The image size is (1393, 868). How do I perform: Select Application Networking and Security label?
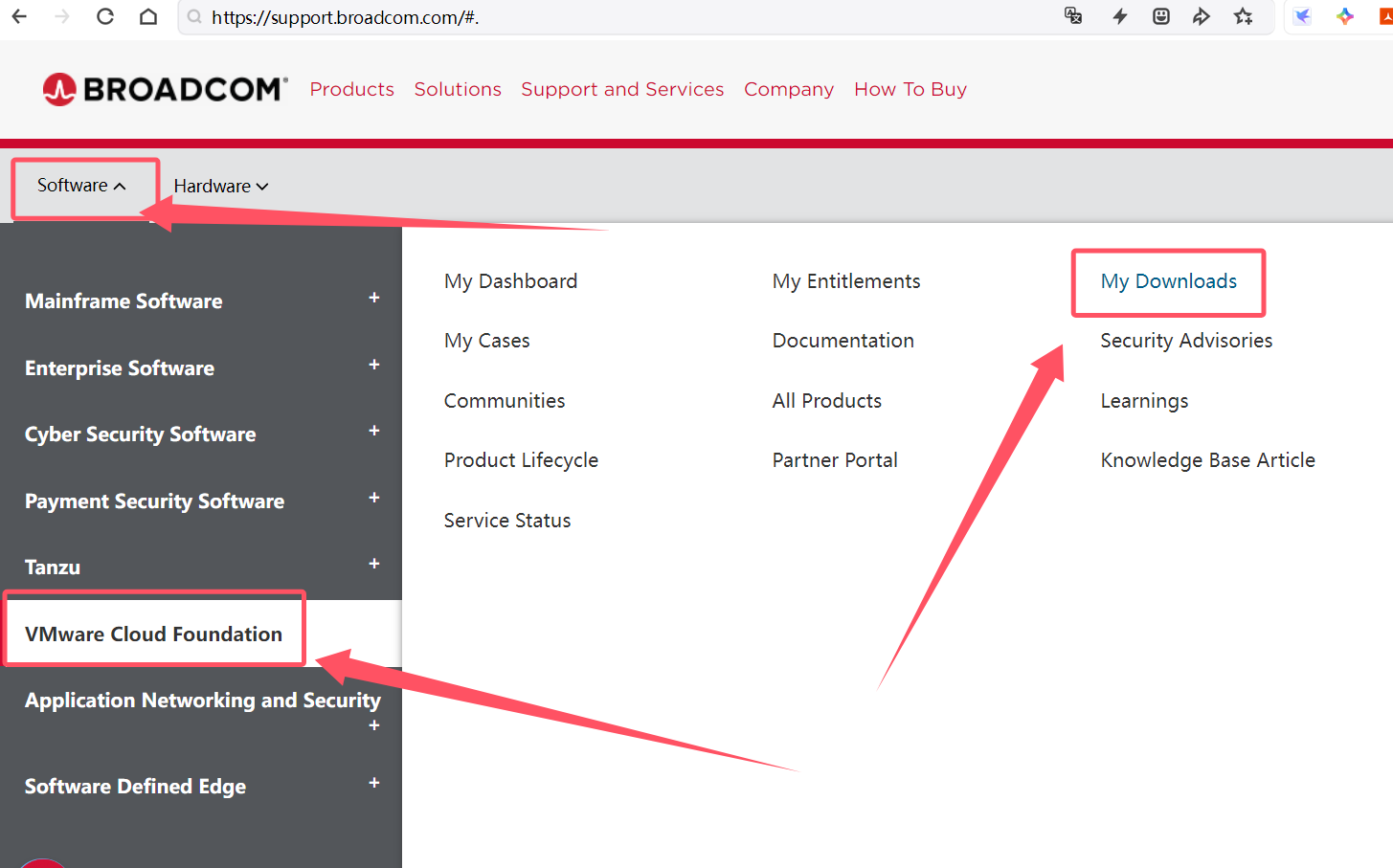click(x=203, y=701)
